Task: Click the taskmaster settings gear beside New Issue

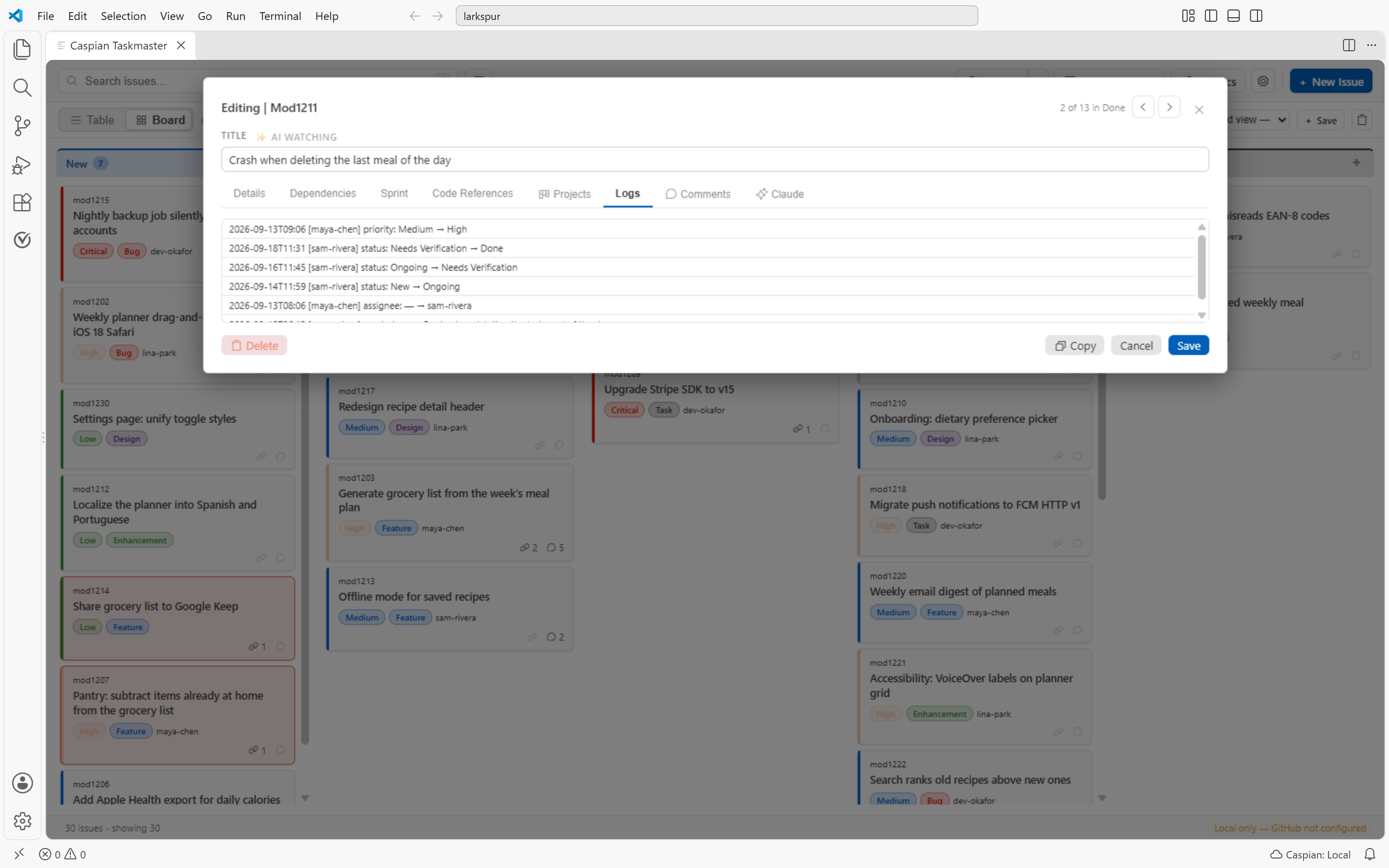Action: pyautogui.click(x=1263, y=82)
